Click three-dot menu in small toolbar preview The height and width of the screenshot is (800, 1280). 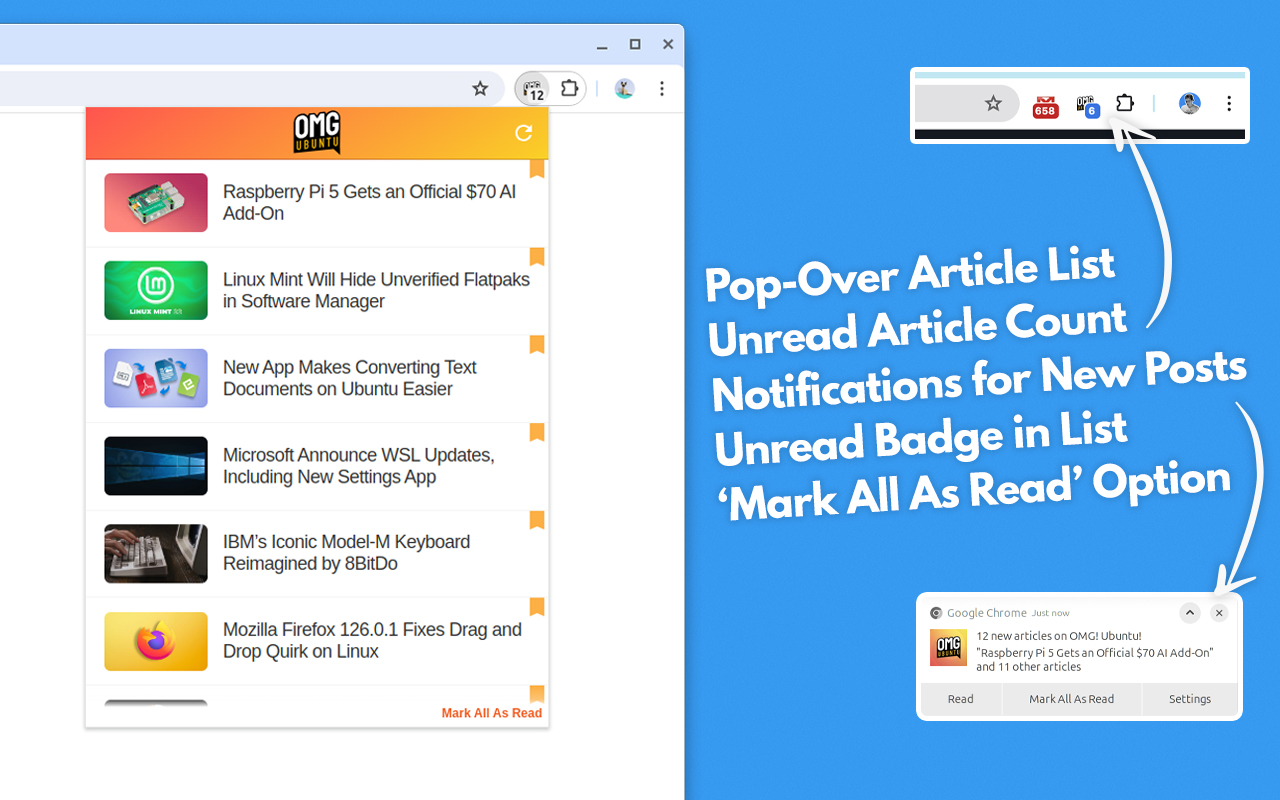point(1229,103)
